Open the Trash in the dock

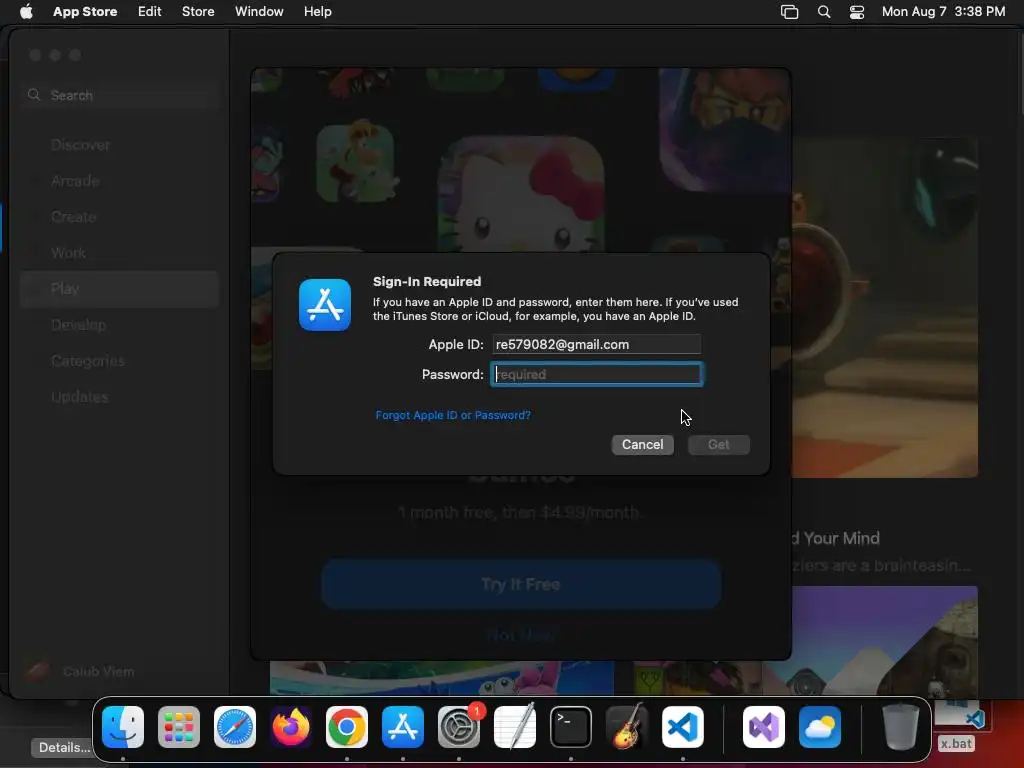901,727
